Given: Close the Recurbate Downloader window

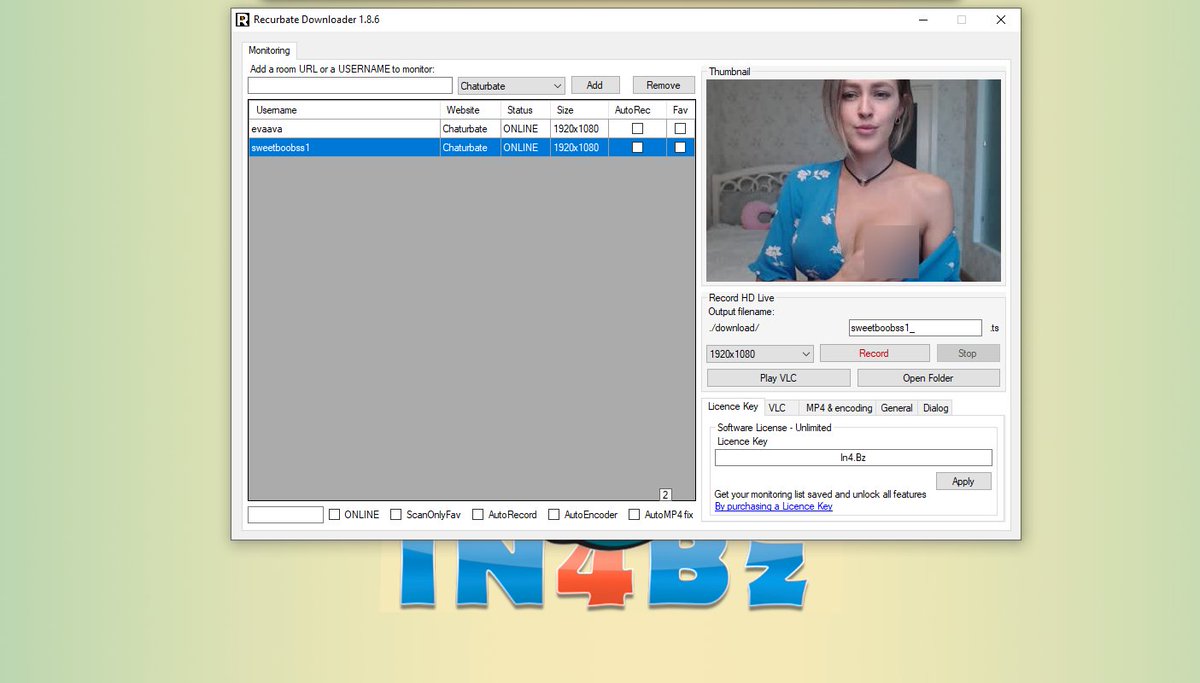Looking at the screenshot, I should click(x=1001, y=19).
